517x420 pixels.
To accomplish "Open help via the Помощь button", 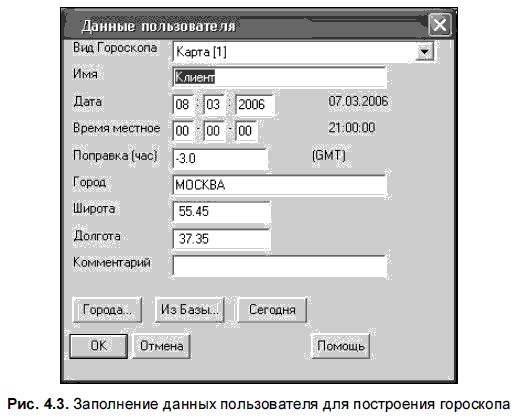I will point(340,346).
